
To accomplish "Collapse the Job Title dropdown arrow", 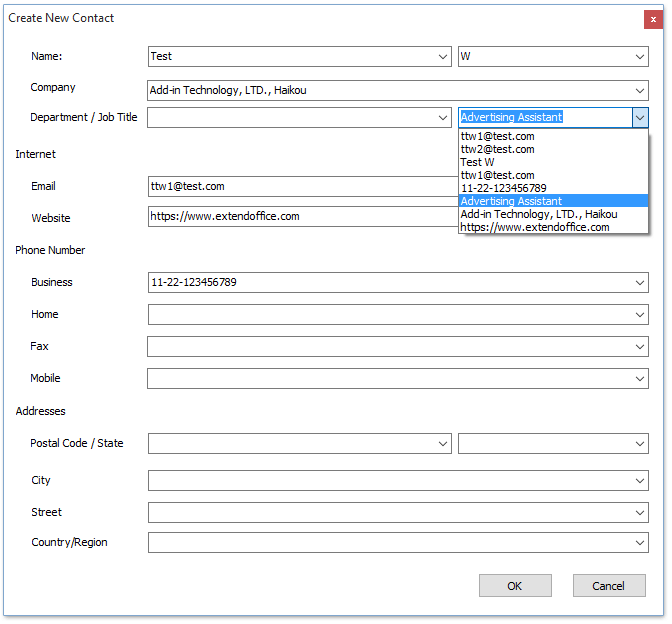I will [640, 117].
